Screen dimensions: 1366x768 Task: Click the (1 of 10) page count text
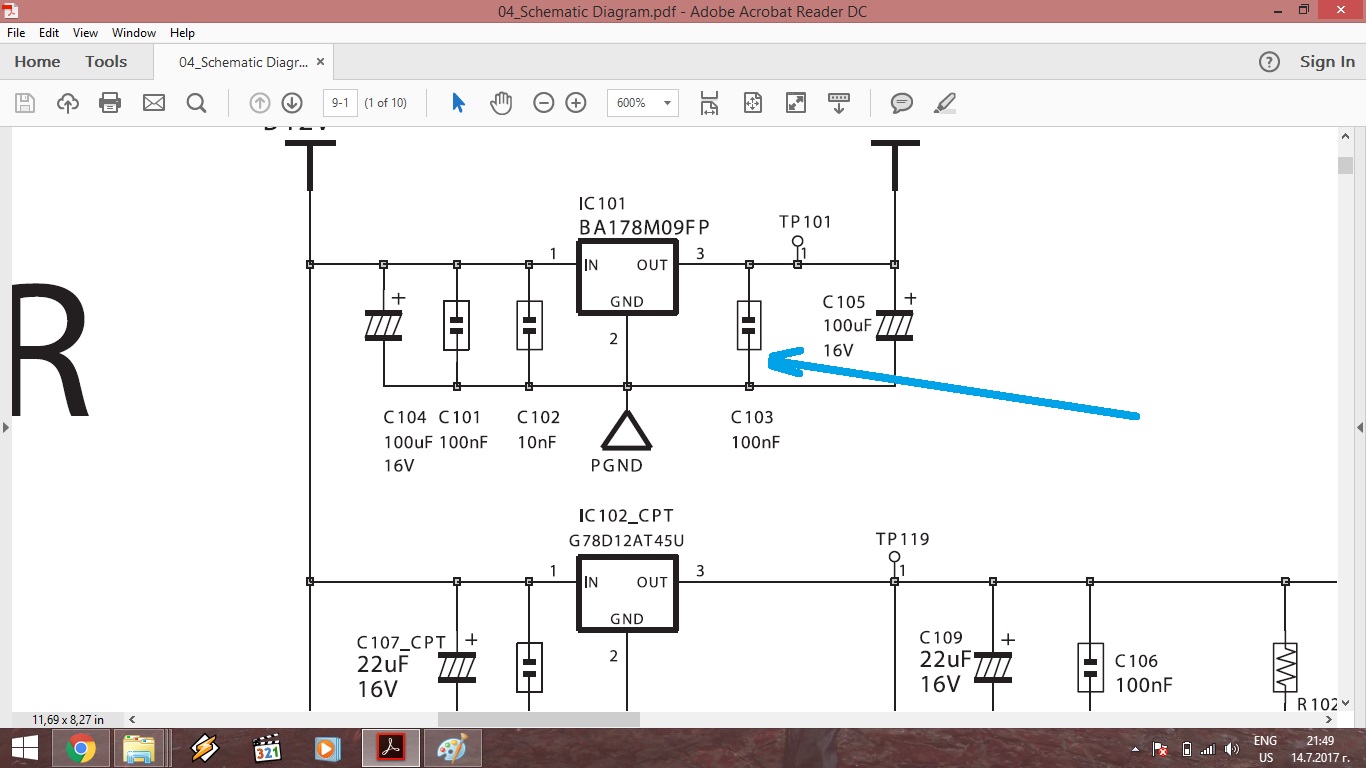point(386,103)
